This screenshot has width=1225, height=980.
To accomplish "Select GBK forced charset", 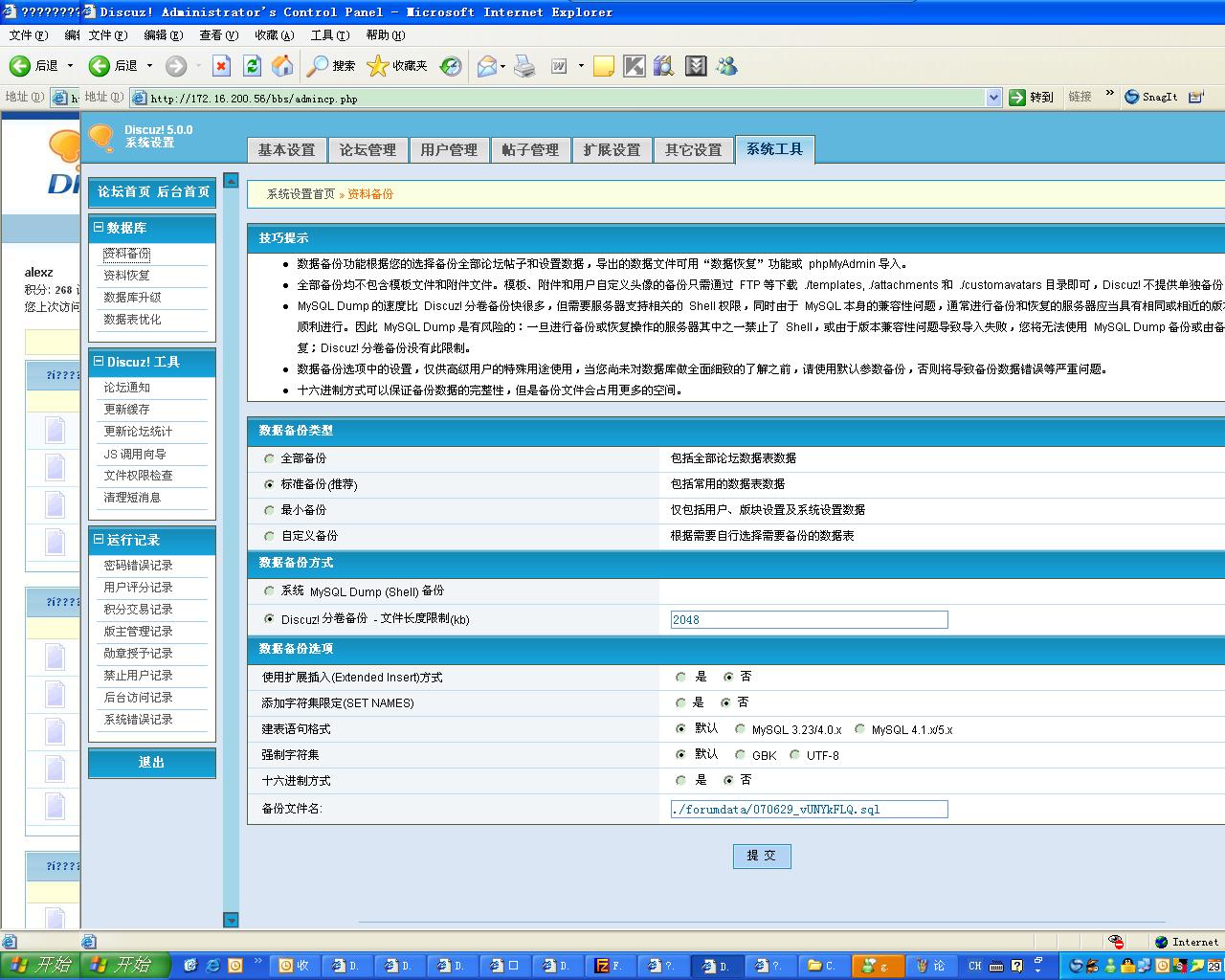I will pyautogui.click(x=740, y=755).
